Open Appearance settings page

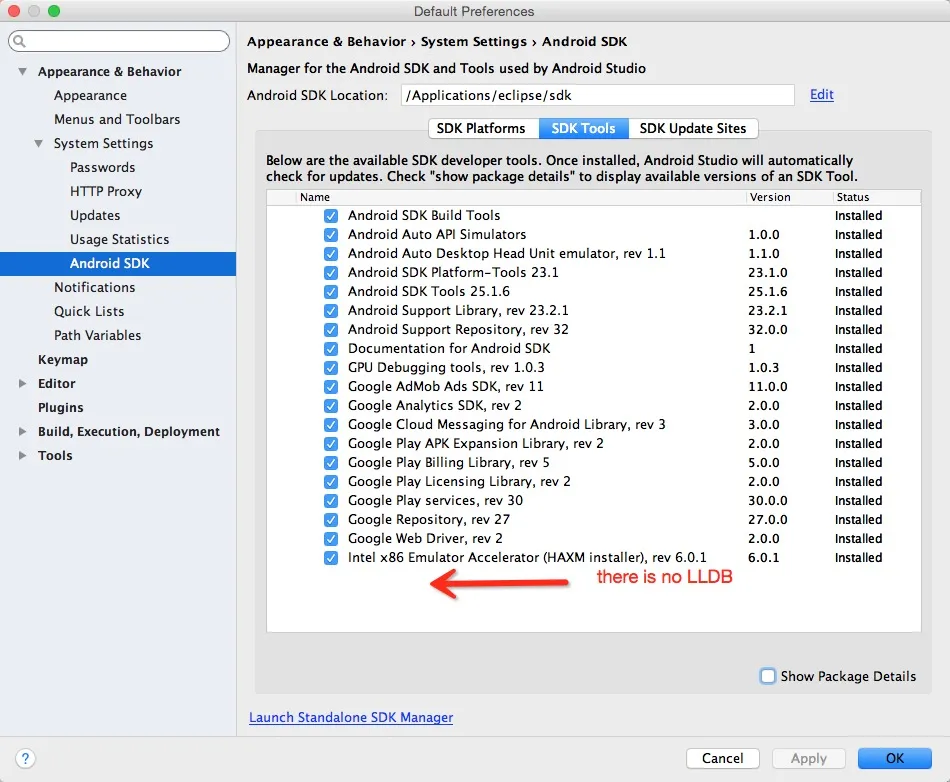point(90,96)
